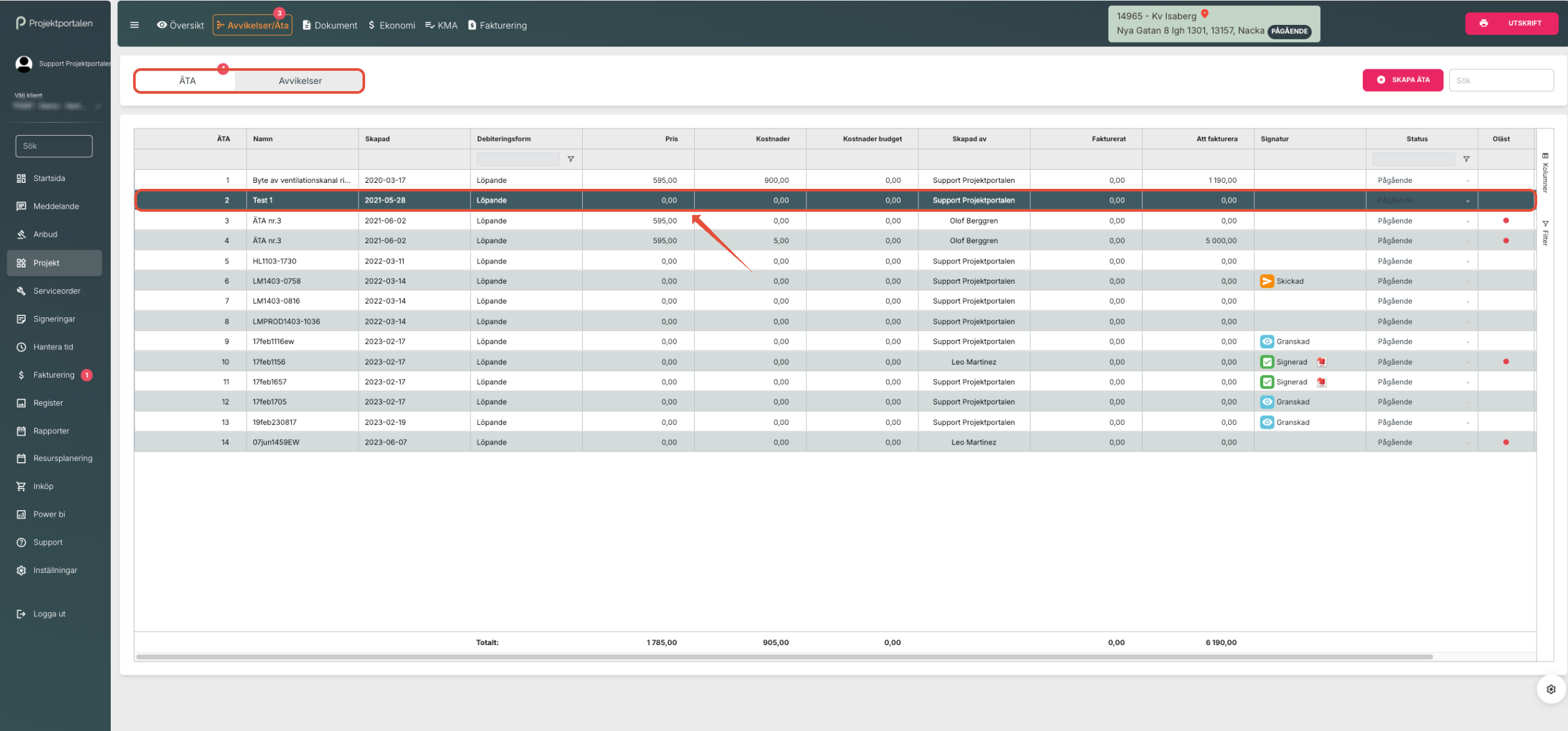The image size is (1568, 731).
Task: Click the SKAPA ÄTA button
Action: (x=1402, y=80)
